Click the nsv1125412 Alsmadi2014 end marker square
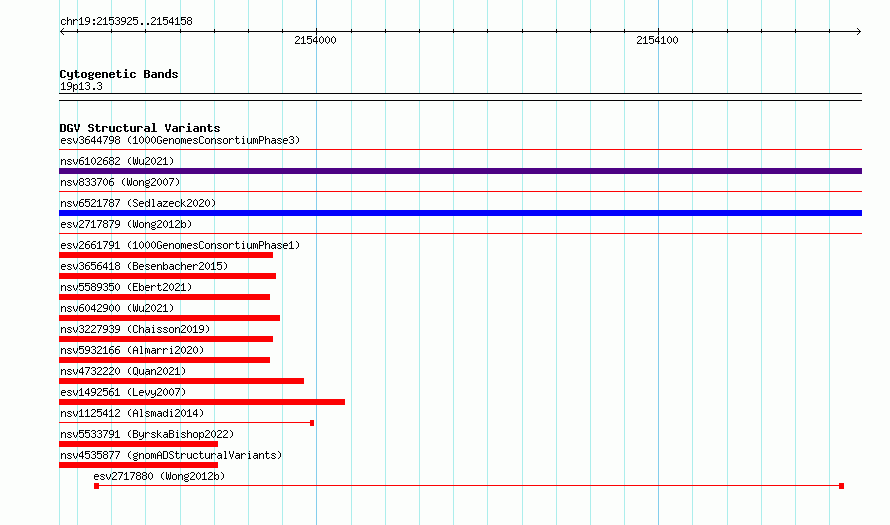 tap(312, 423)
